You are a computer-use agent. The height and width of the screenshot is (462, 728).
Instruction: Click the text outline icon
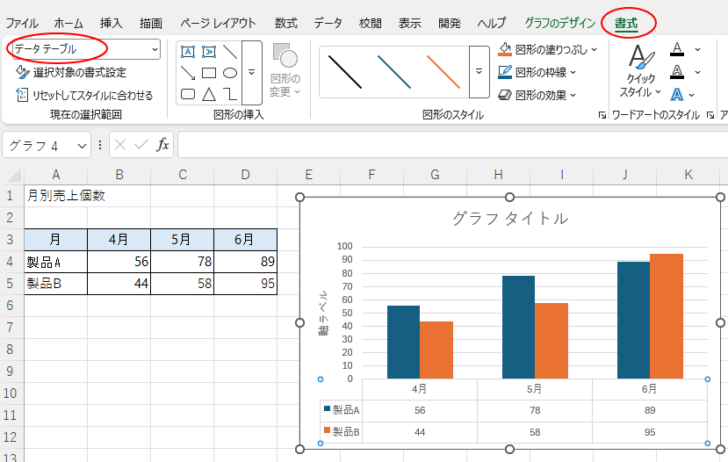pyautogui.click(x=677, y=72)
